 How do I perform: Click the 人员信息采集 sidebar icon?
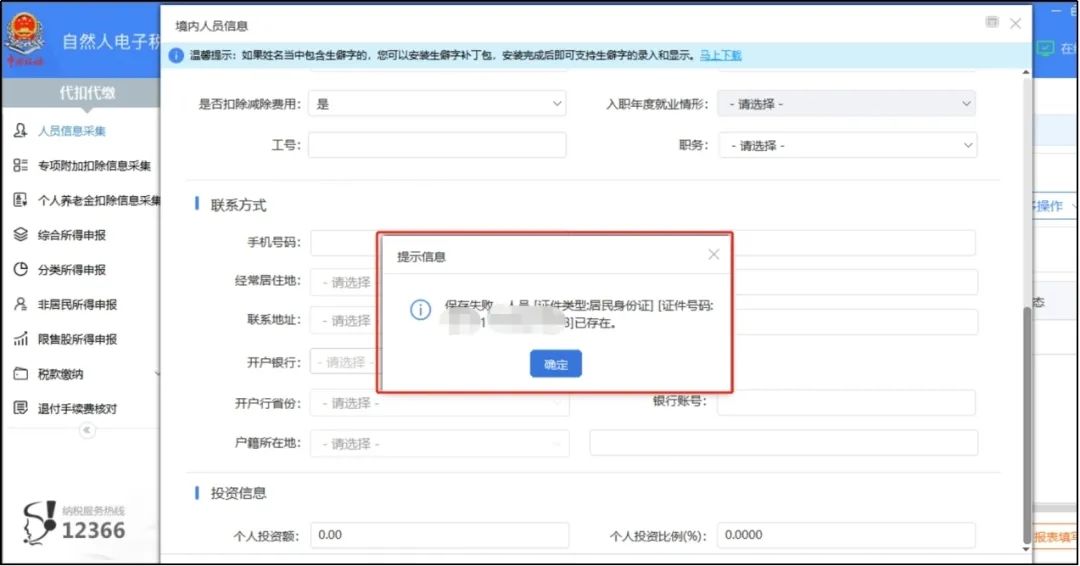click(20, 131)
